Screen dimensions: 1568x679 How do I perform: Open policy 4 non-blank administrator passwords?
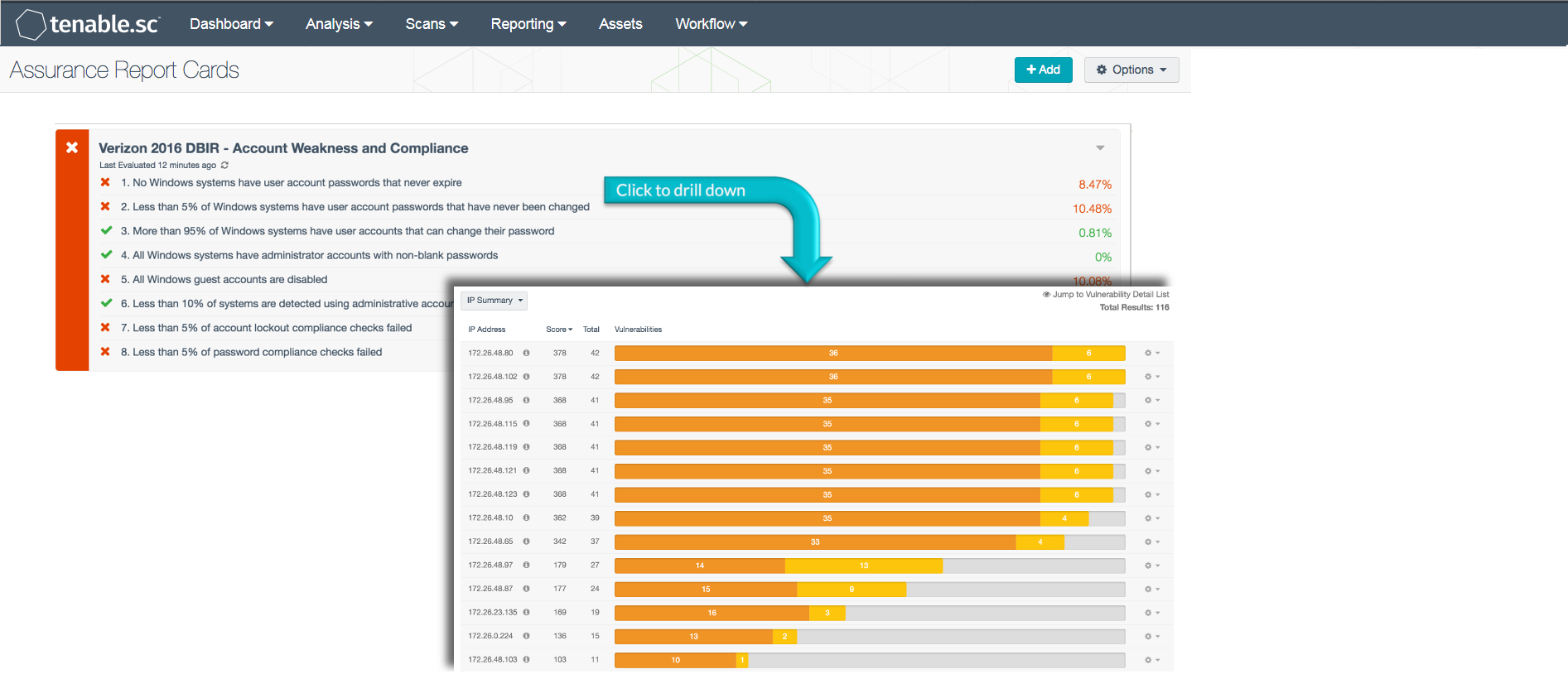coord(310,255)
